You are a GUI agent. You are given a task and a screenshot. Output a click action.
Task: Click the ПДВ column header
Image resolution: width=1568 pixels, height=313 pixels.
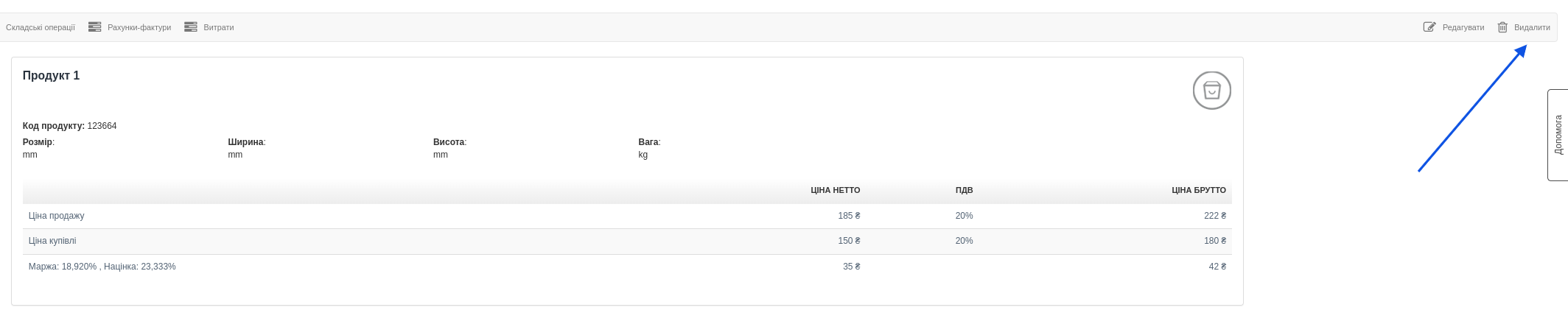click(964, 190)
